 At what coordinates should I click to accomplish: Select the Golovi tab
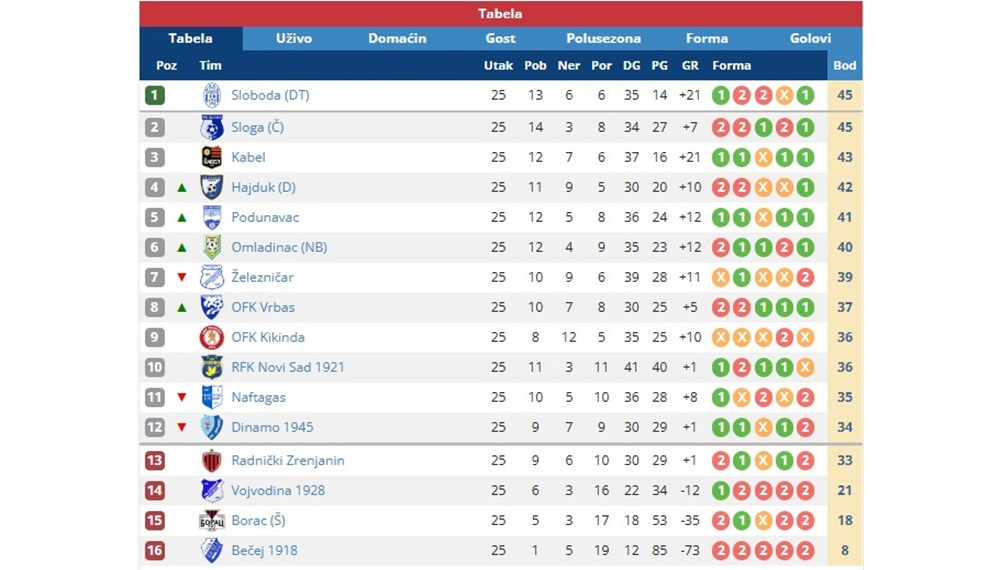click(810, 38)
